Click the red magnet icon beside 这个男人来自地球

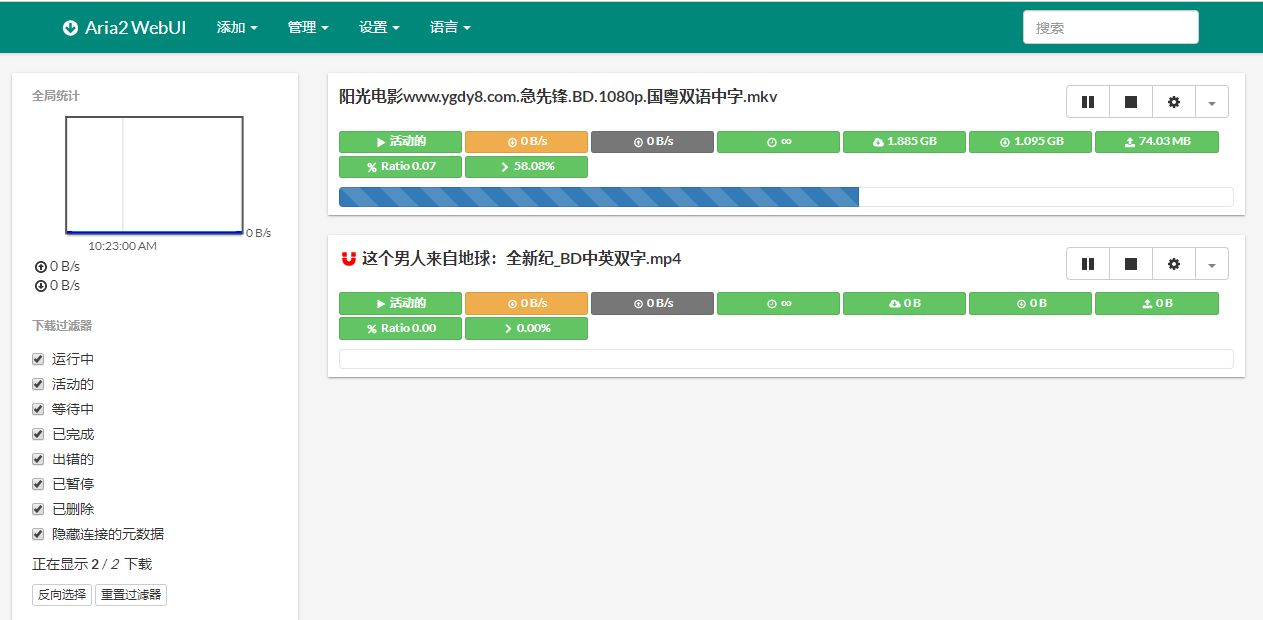pyautogui.click(x=348, y=258)
